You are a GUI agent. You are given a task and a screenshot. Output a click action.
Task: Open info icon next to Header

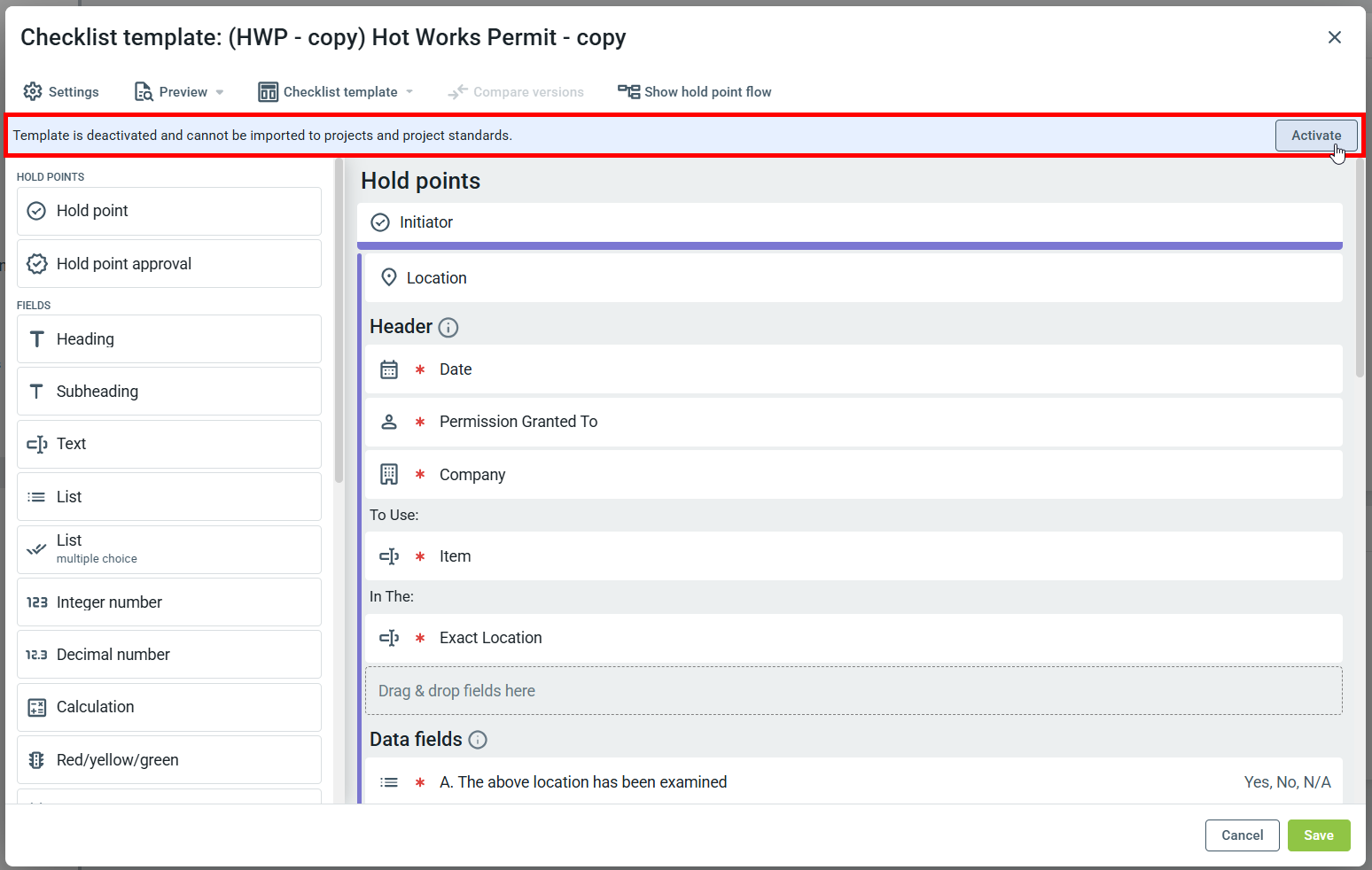point(448,328)
